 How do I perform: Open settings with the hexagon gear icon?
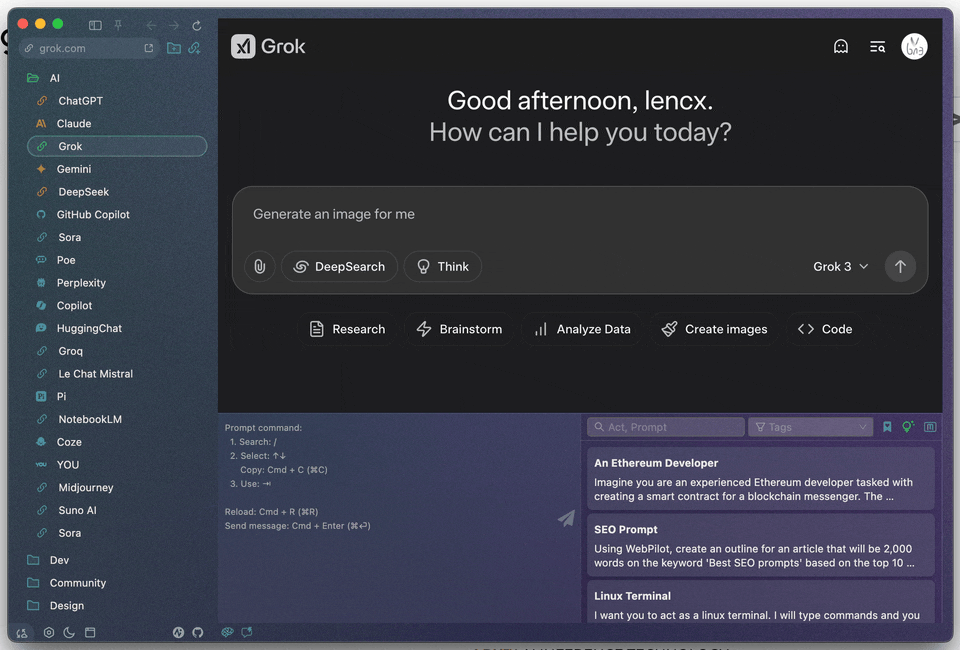(x=49, y=632)
